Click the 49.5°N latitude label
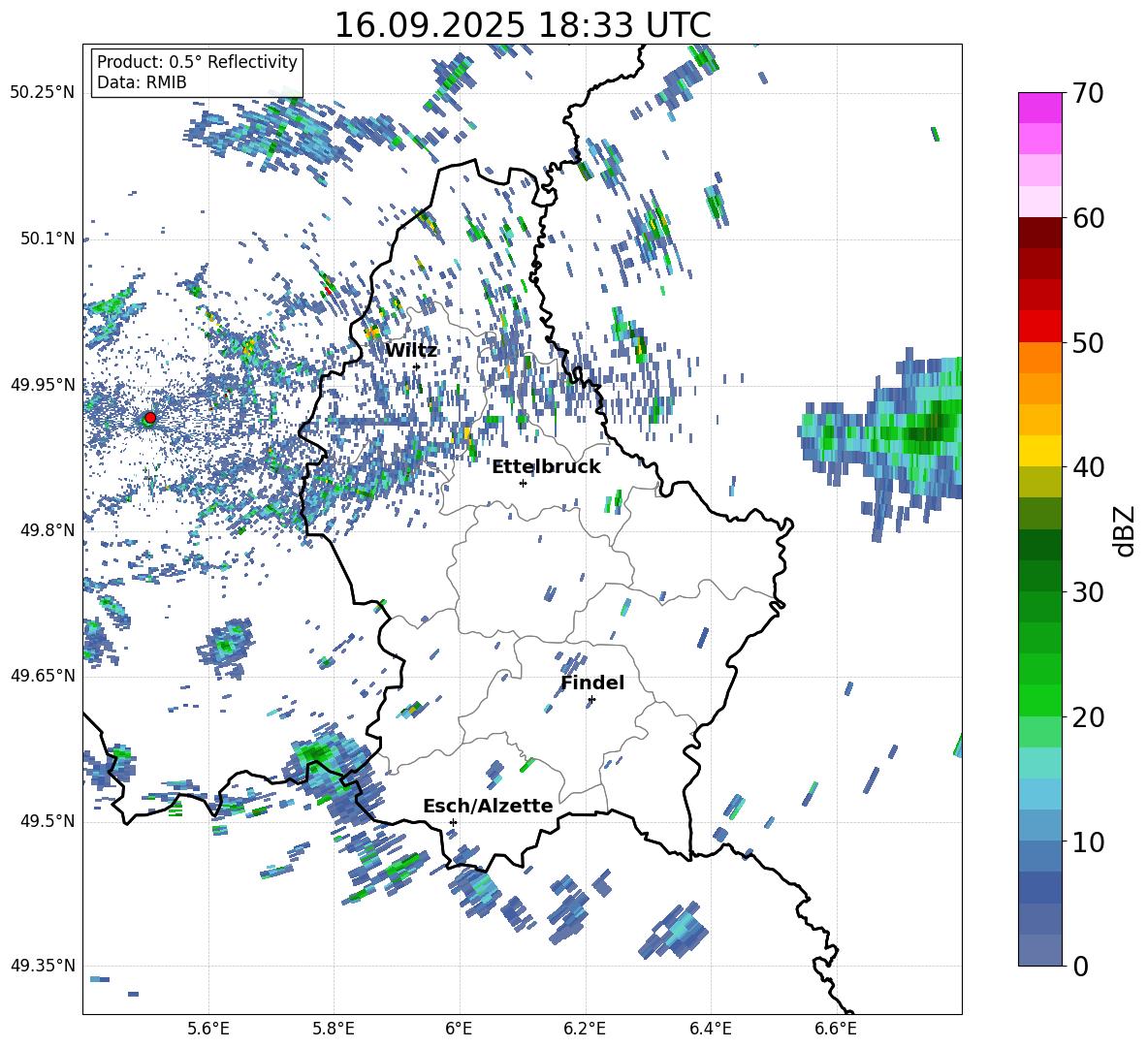 coord(48,821)
